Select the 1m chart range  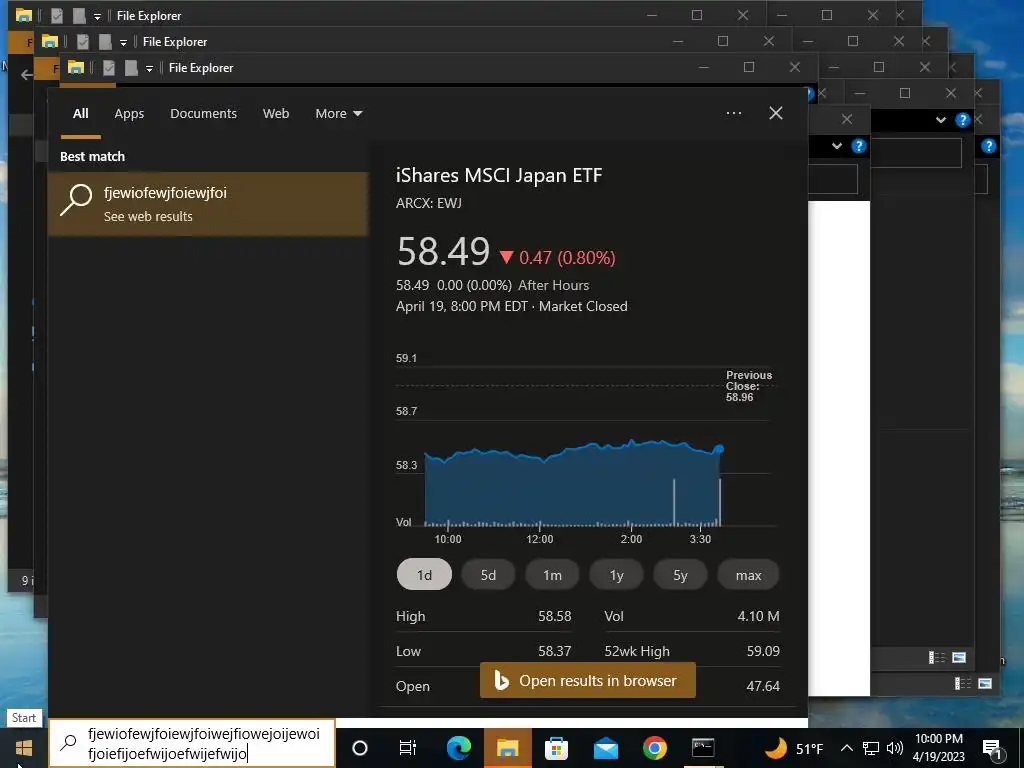coord(552,575)
